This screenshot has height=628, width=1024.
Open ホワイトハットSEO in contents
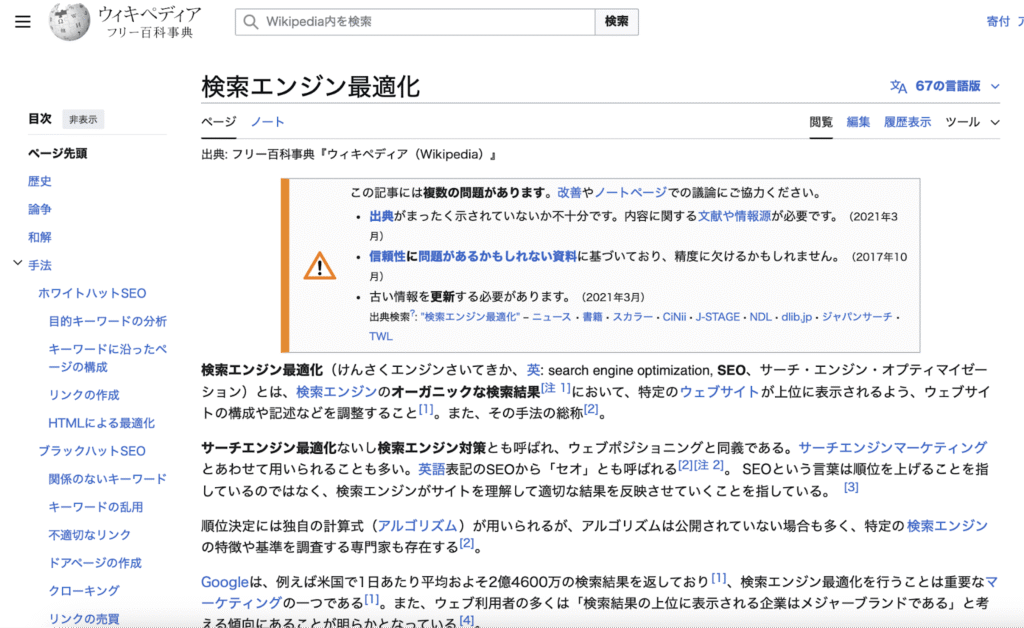click(92, 294)
